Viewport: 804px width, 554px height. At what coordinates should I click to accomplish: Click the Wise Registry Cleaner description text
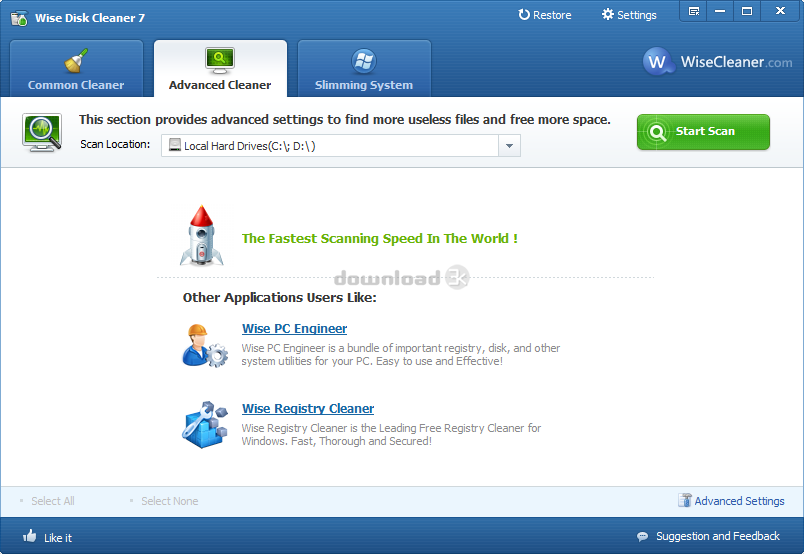391,434
